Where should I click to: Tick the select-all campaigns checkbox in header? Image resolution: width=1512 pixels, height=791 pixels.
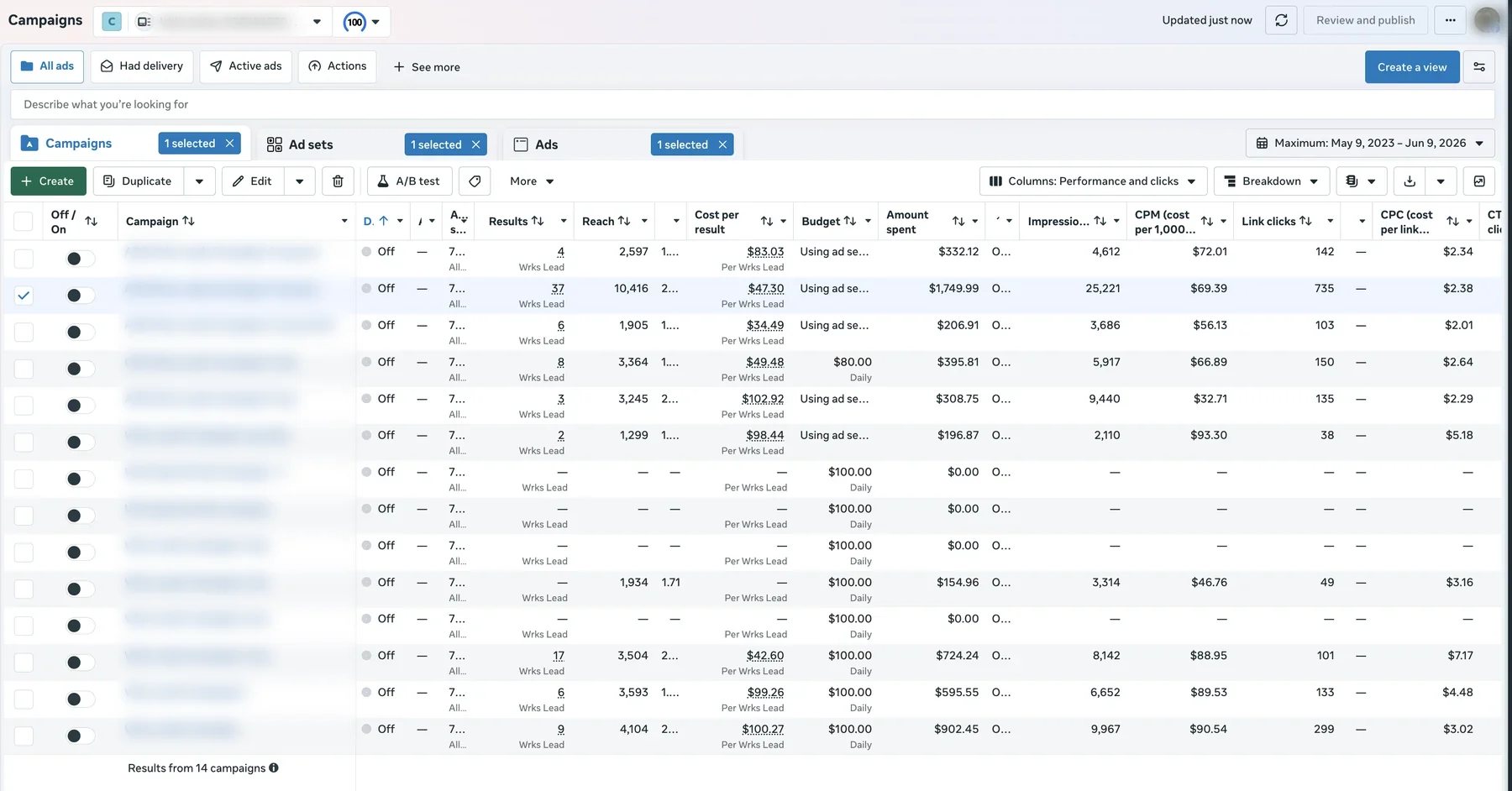pyautogui.click(x=24, y=221)
